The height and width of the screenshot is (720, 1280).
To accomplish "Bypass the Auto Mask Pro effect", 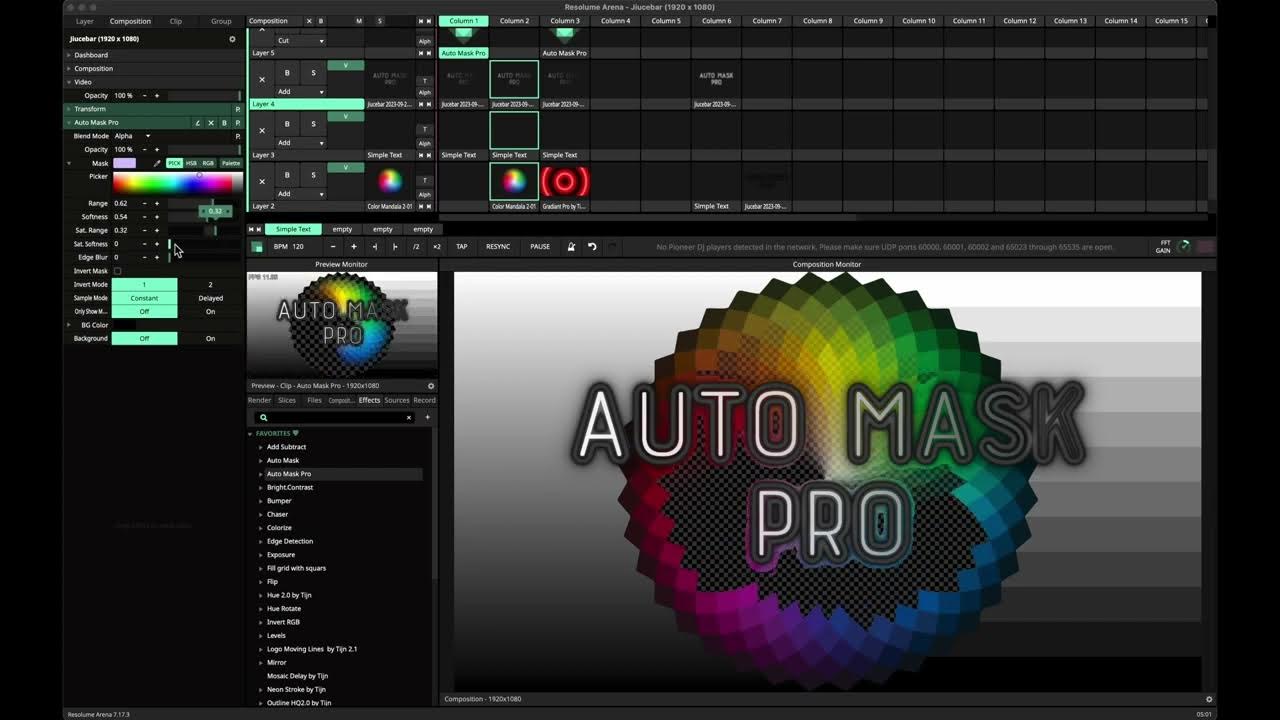I will point(224,123).
